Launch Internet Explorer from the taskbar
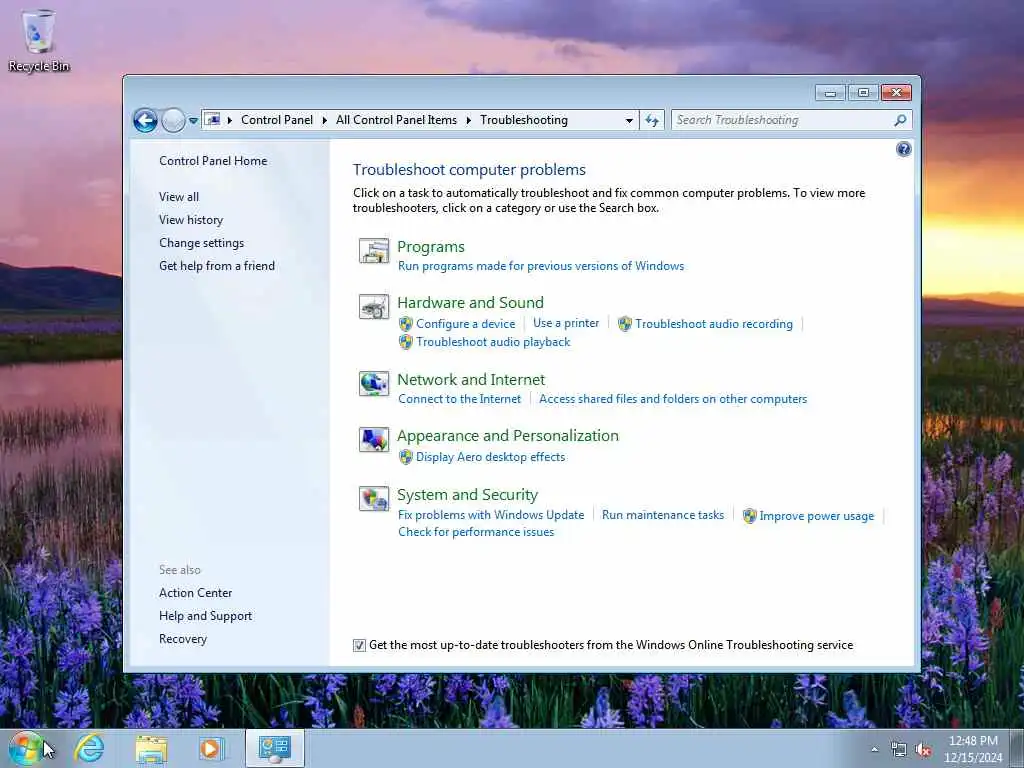The height and width of the screenshot is (768, 1024). tap(89, 748)
